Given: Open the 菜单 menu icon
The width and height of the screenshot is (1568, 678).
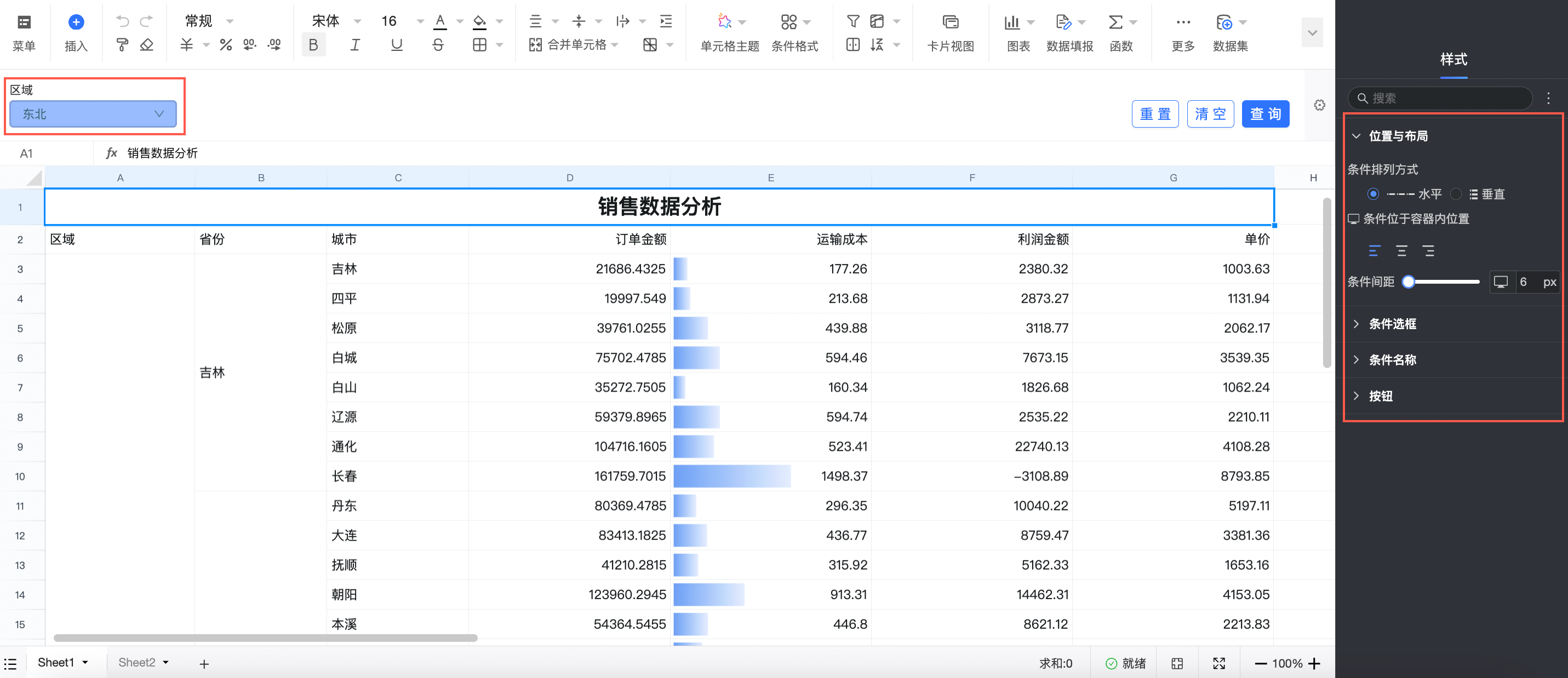Looking at the screenshot, I should [x=24, y=22].
